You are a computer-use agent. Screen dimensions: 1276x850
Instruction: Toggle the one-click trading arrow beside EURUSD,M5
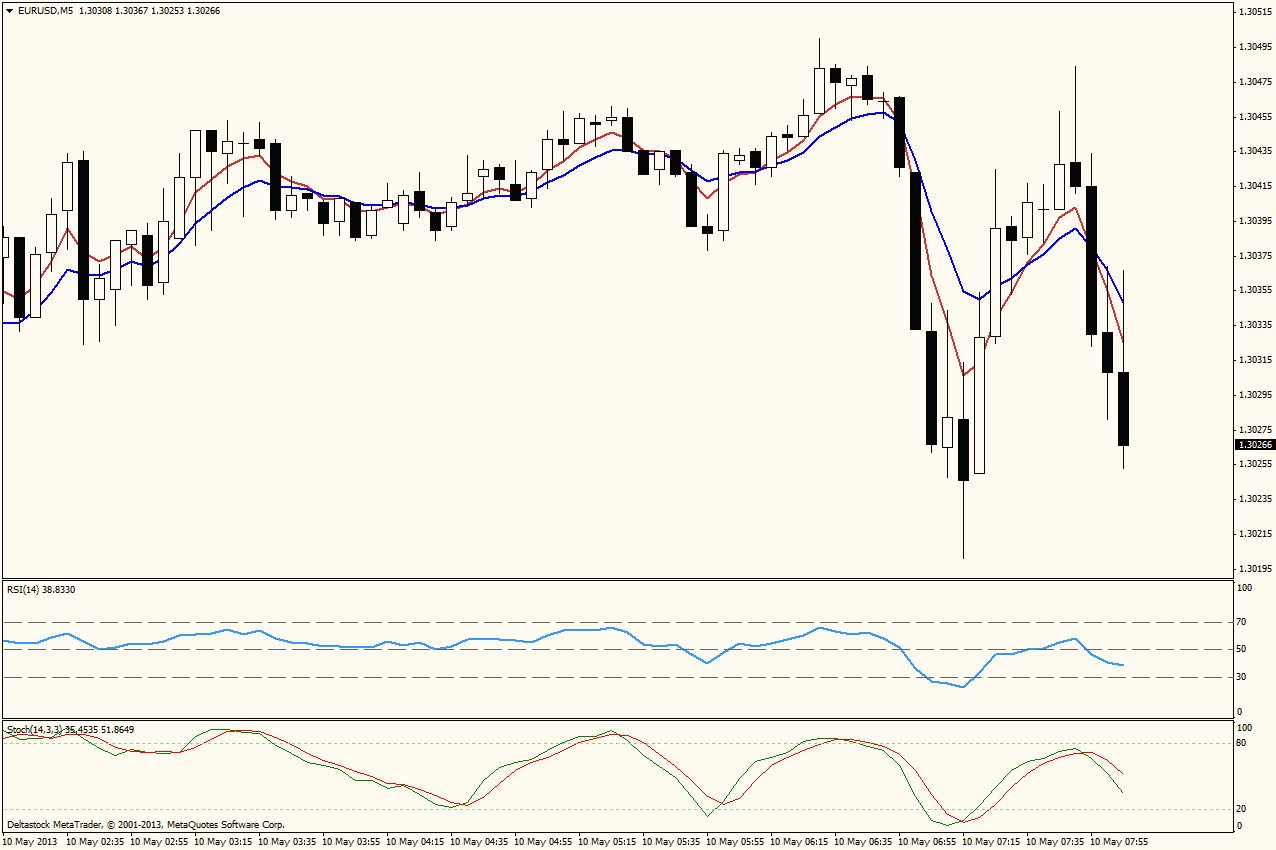[x=10, y=10]
